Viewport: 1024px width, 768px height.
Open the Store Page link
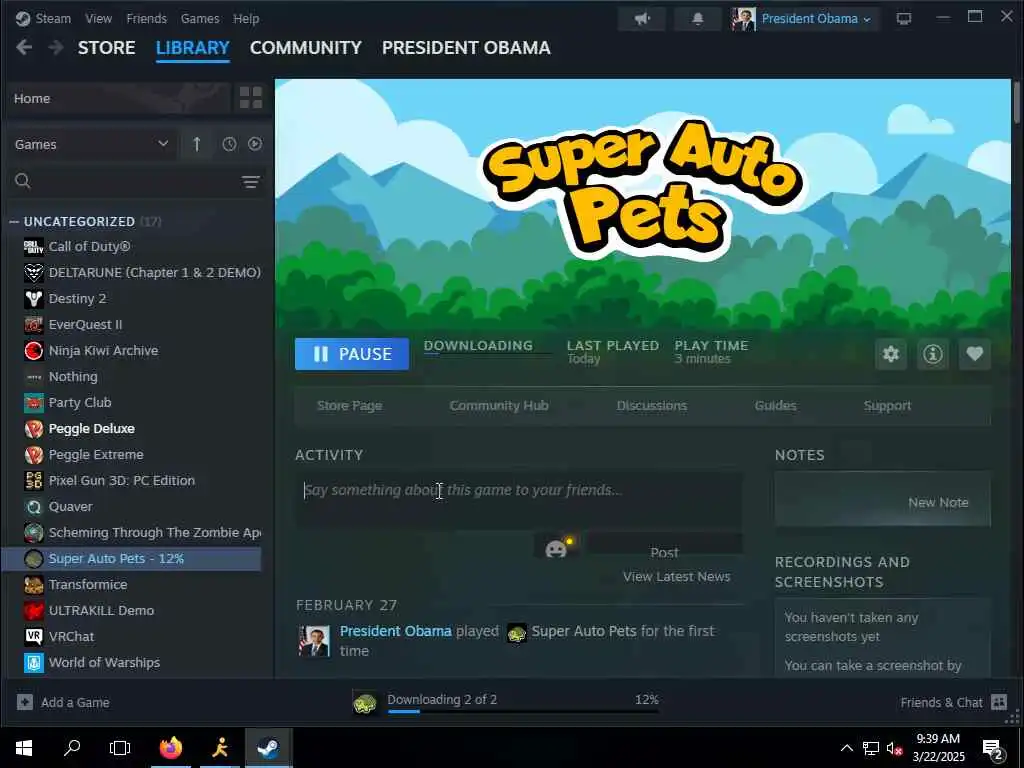click(x=349, y=406)
